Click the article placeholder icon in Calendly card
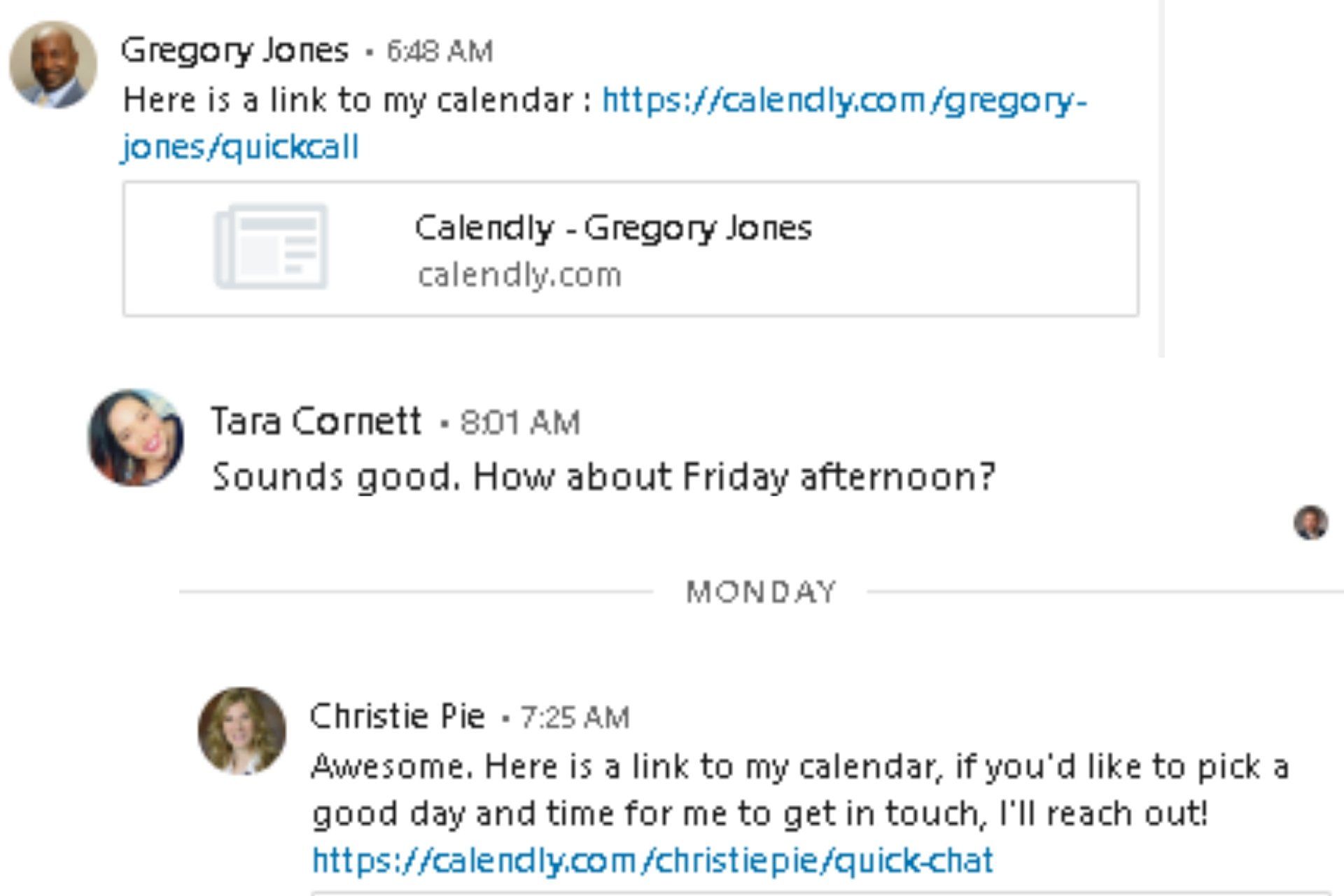 pyautogui.click(x=271, y=246)
